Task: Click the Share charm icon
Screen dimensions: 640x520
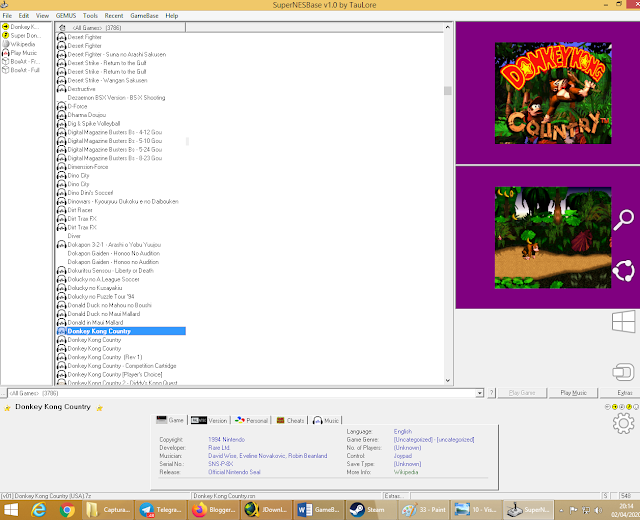Action: [624, 271]
